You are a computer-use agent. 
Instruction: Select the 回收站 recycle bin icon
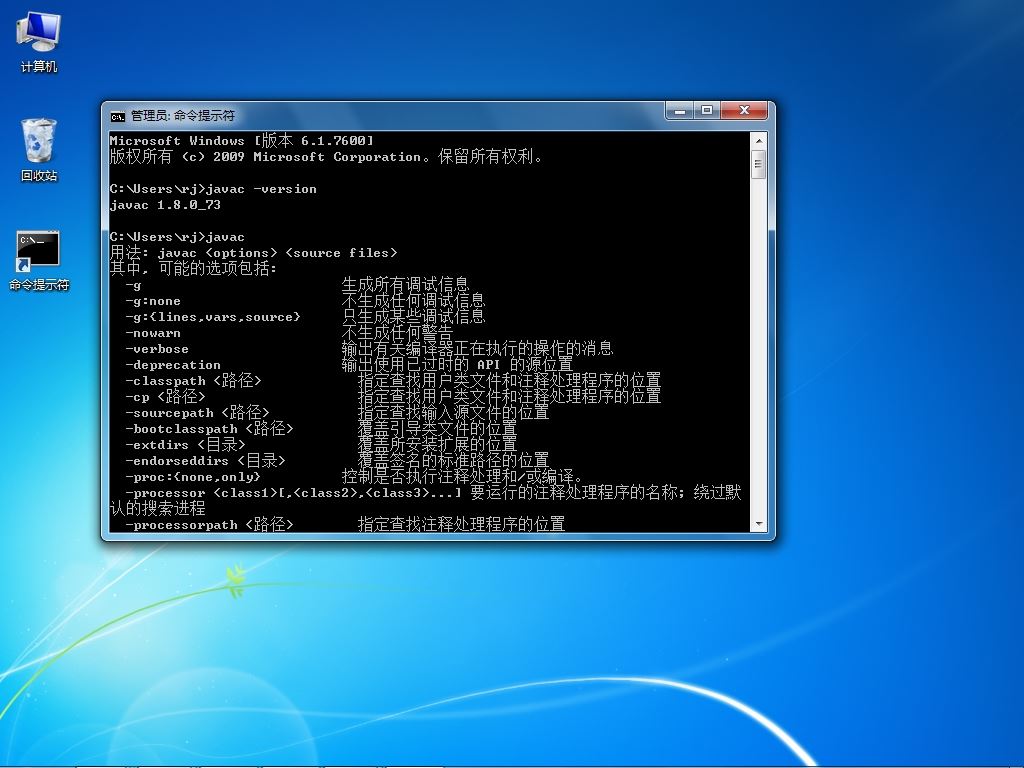[x=39, y=150]
